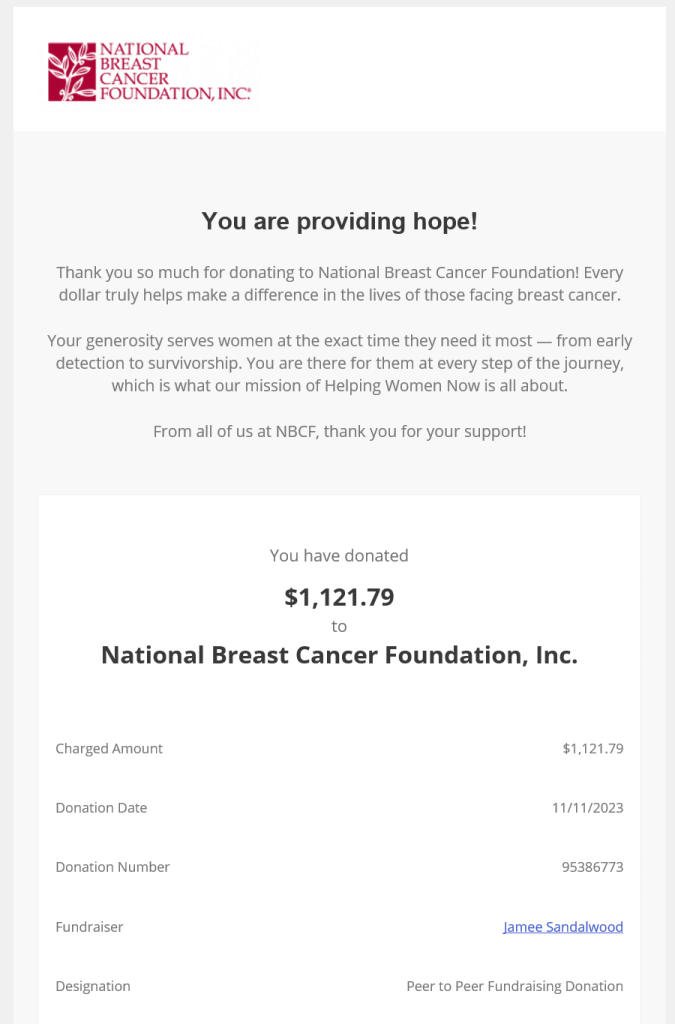
Task: Click the Peer to Peer Fundraising Donation value
Action: (x=514, y=986)
